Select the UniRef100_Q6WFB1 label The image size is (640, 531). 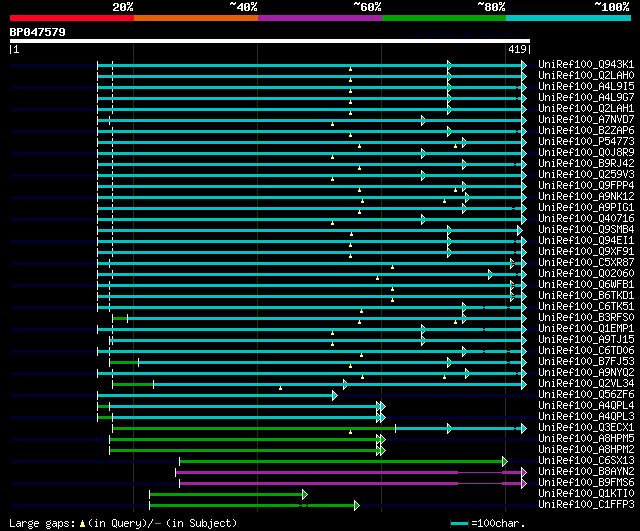pyautogui.click(x=586, y=285)
